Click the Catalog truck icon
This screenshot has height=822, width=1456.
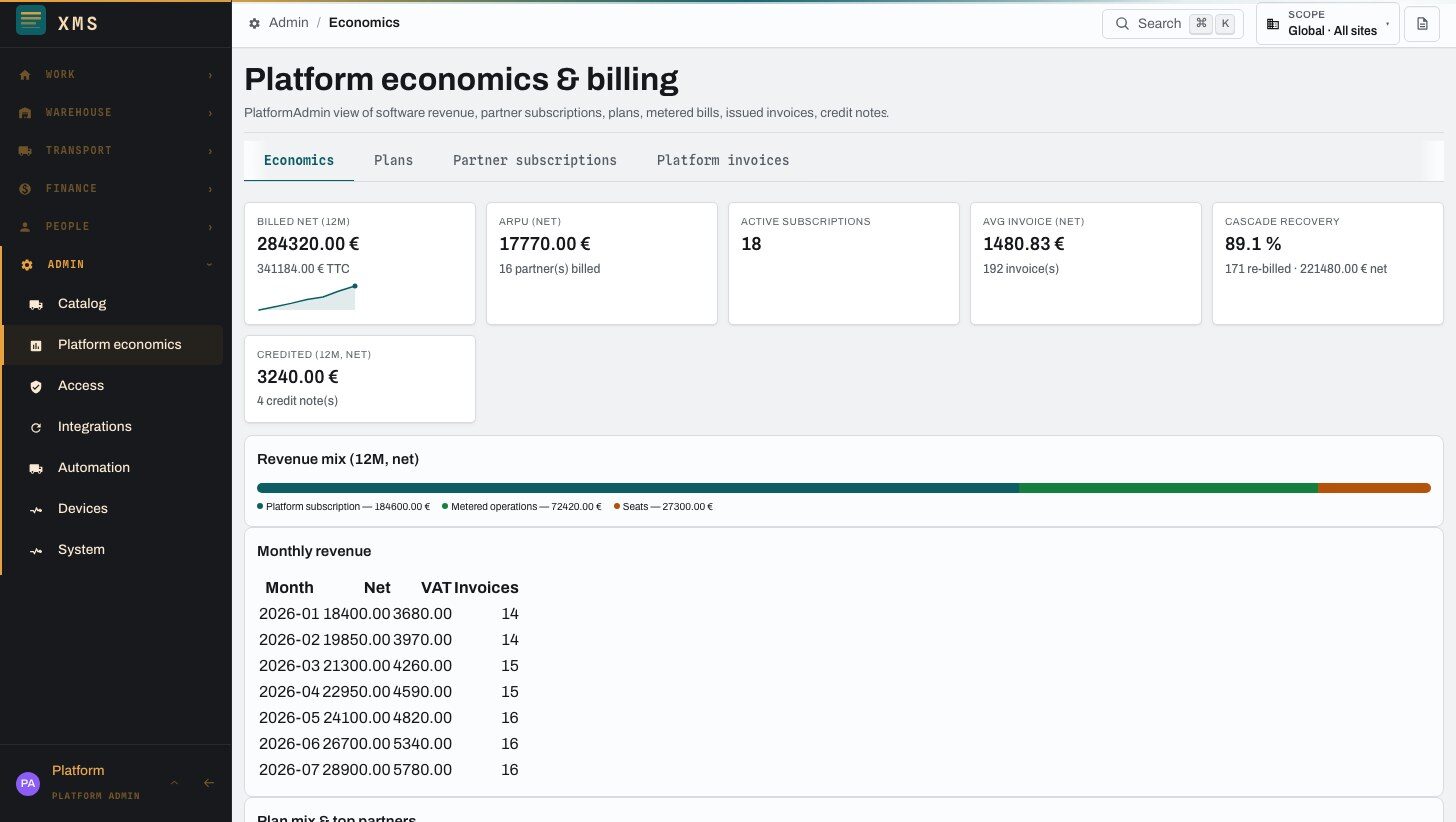click(x=36, y=304)
